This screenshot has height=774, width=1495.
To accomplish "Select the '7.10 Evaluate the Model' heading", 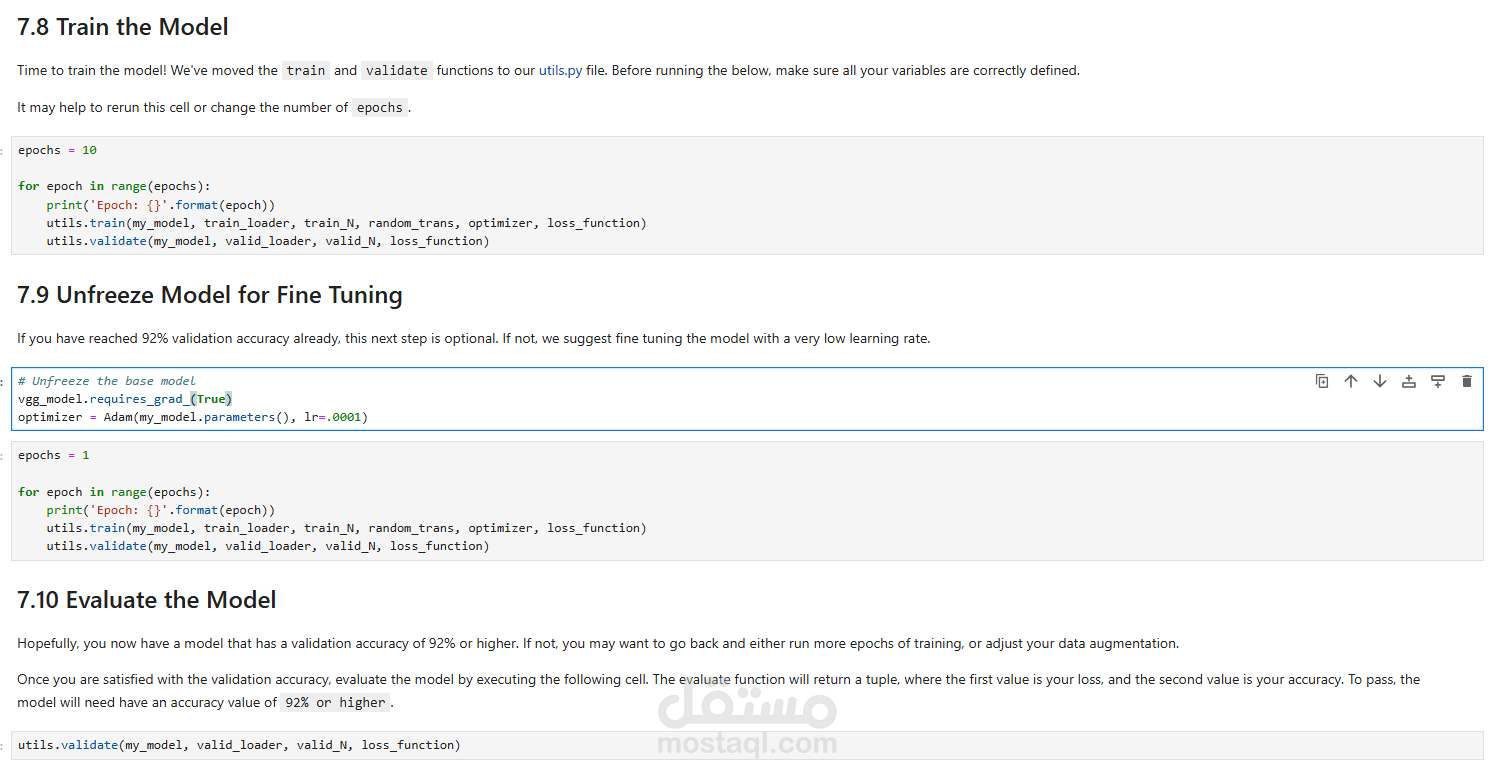I will 147,600.
